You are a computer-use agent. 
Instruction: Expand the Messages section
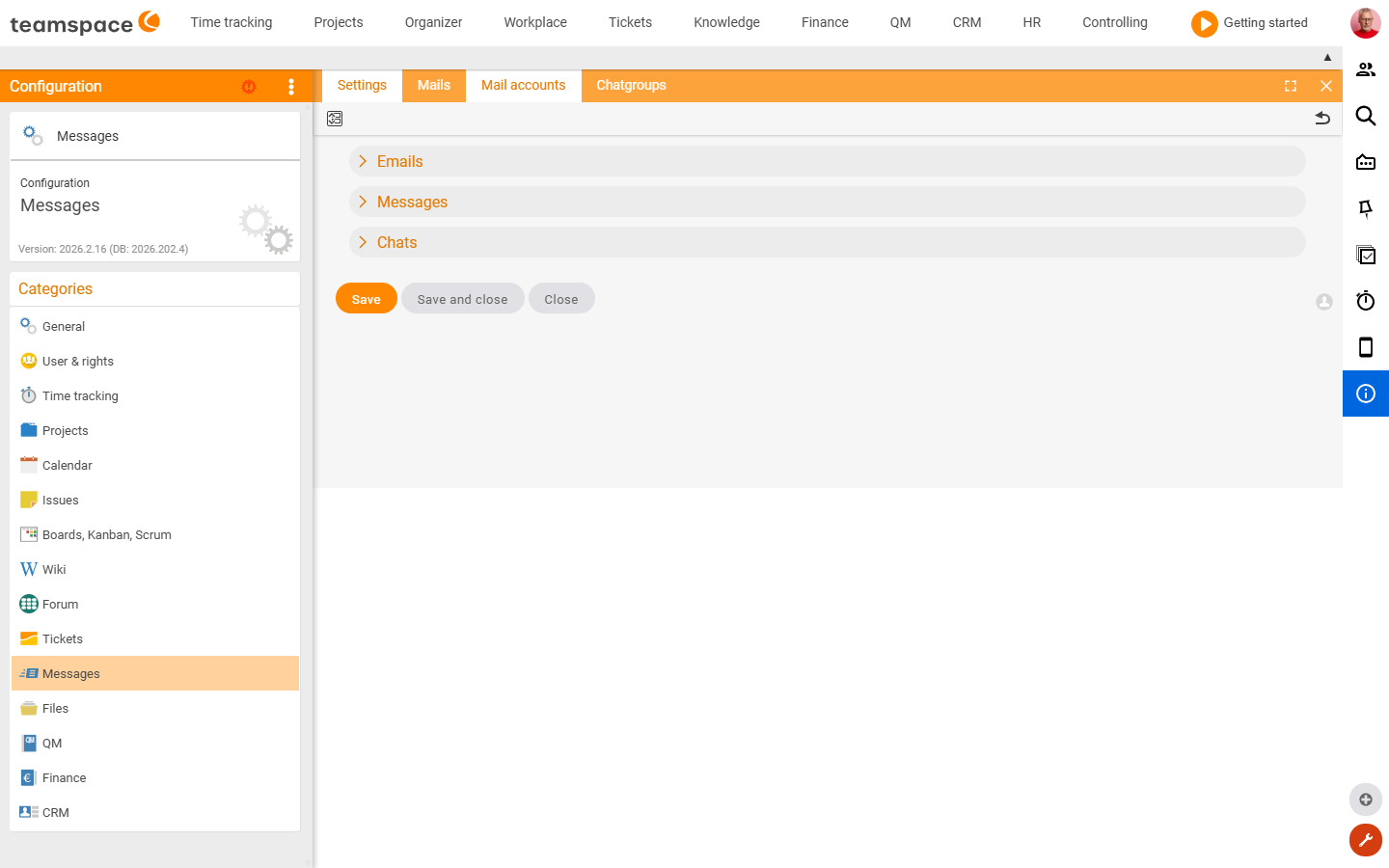tap(828, 202)
